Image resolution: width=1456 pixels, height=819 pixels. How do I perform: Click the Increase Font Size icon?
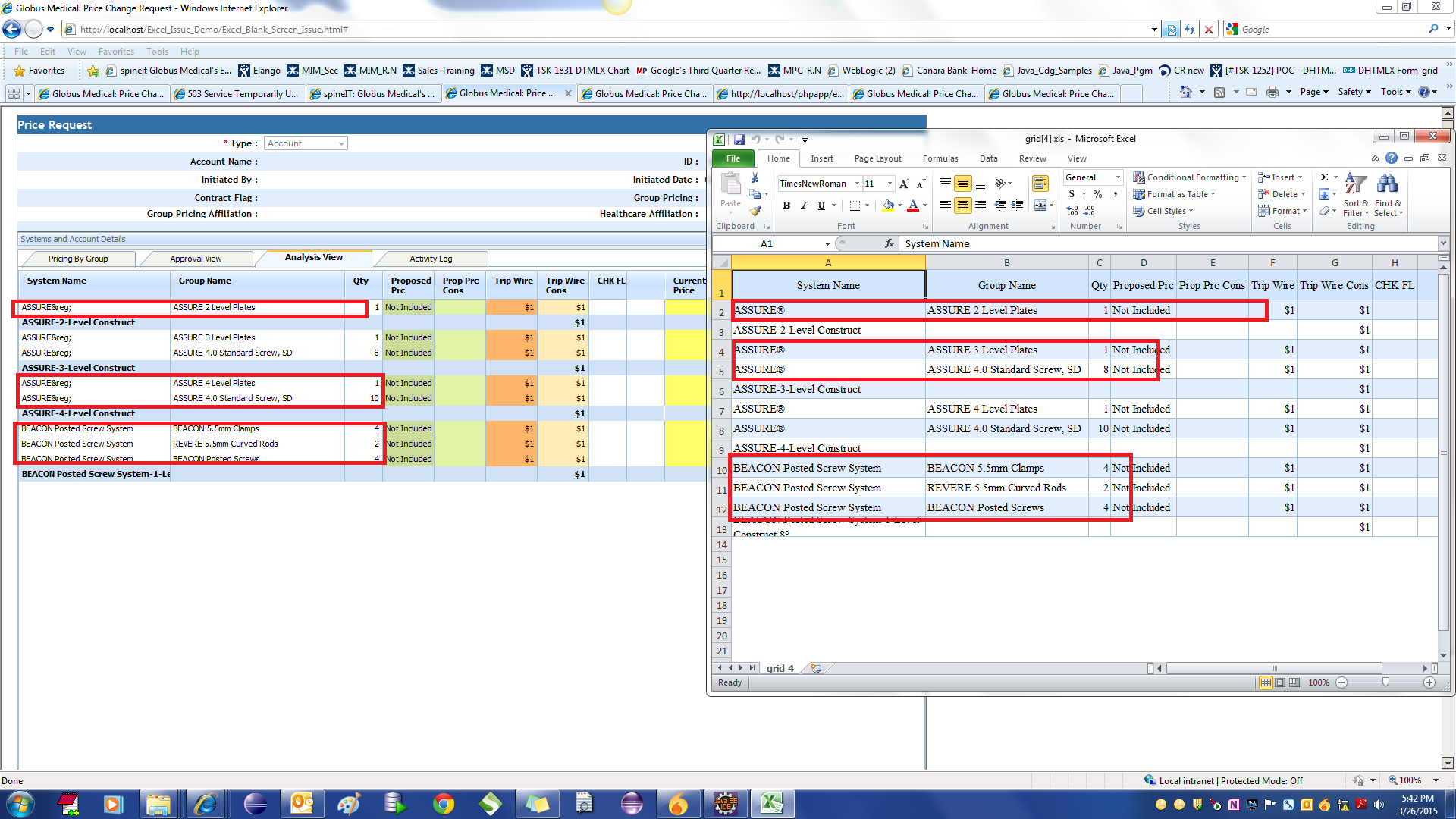pos(904,184)
